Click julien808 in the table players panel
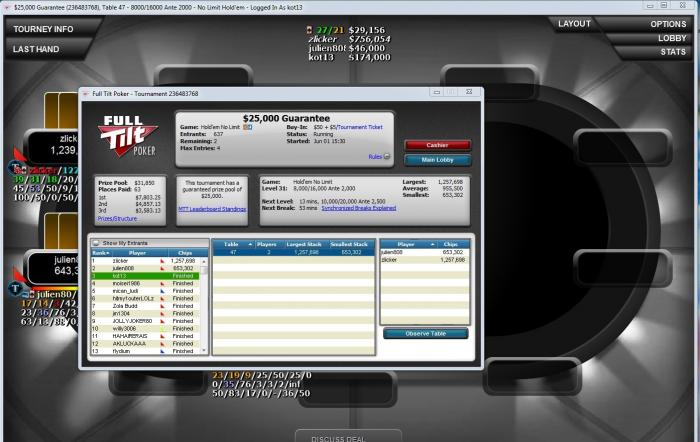The height and width of the screenshot is (442, 700). [392, 252]
